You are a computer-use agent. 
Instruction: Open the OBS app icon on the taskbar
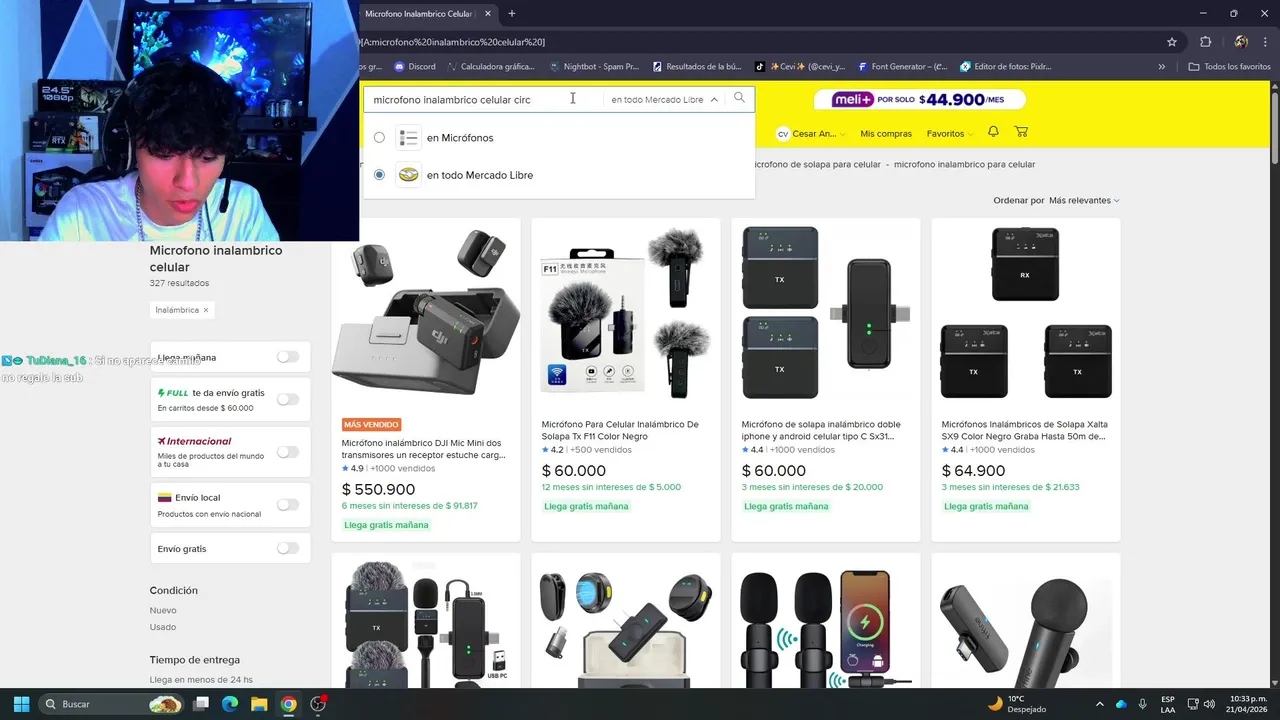[x=318, y=704]
